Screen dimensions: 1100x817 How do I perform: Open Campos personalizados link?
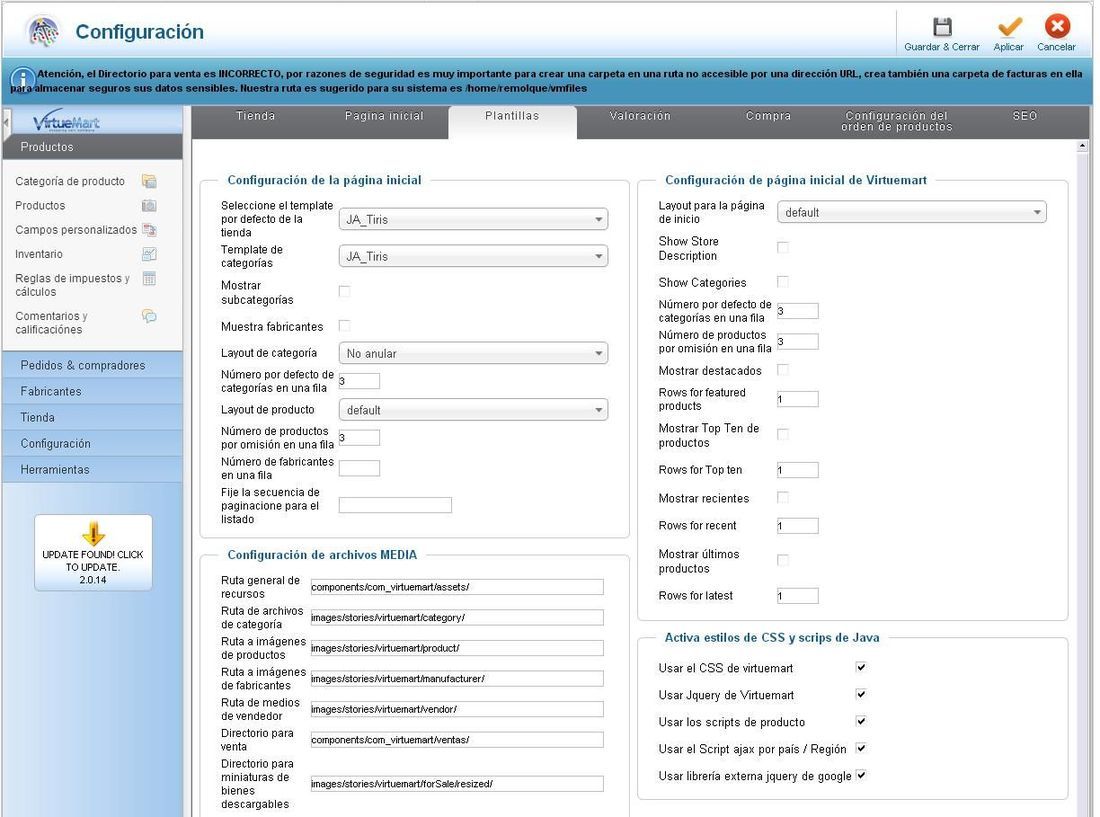pyautogui.click(x=76, y=229)
